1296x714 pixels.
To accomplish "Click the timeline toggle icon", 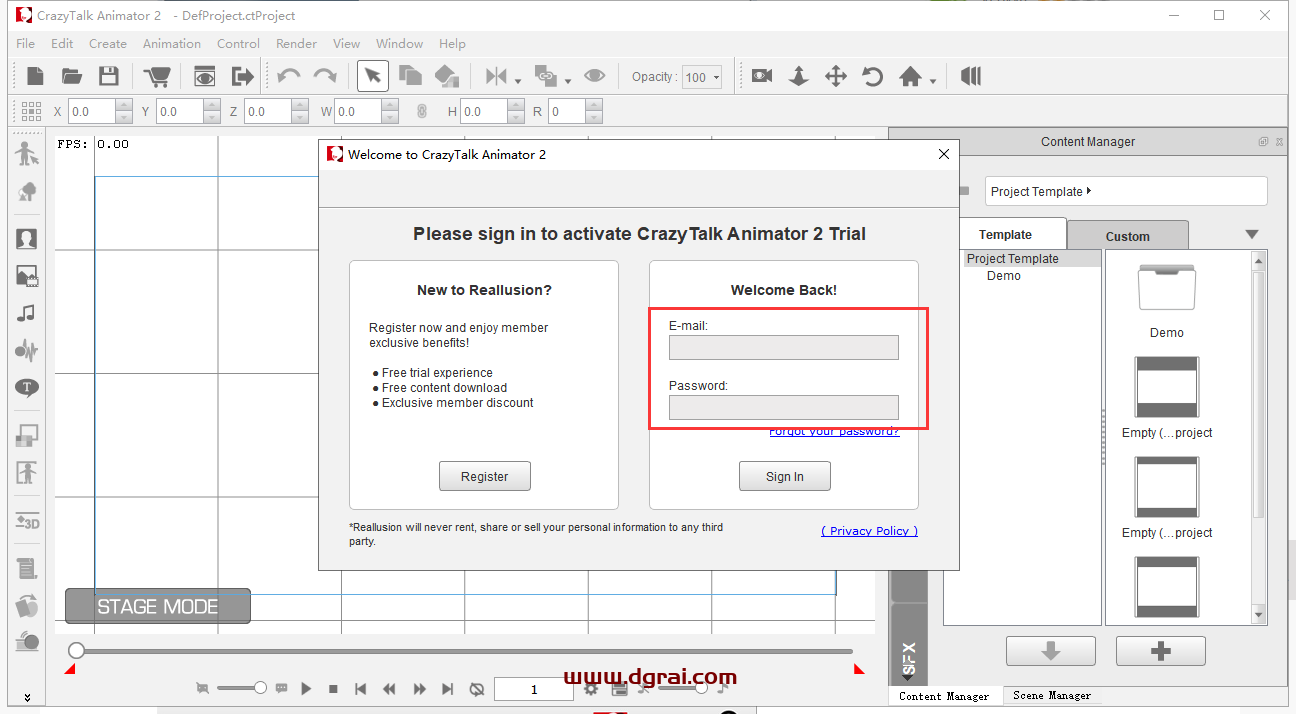I will point(970,76).
